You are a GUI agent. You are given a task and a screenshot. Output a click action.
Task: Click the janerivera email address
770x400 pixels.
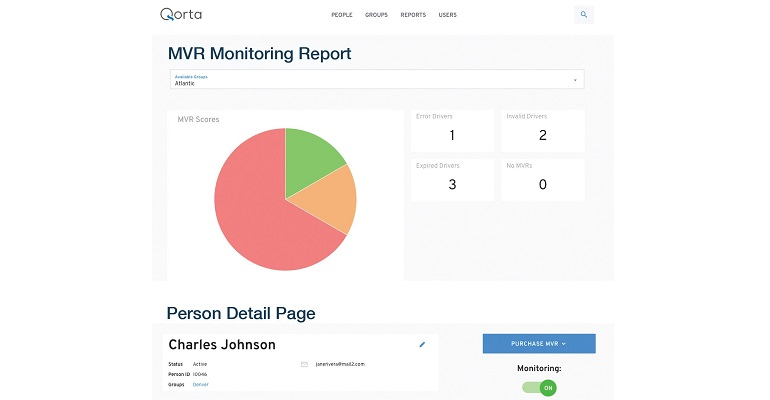[339, 364]
